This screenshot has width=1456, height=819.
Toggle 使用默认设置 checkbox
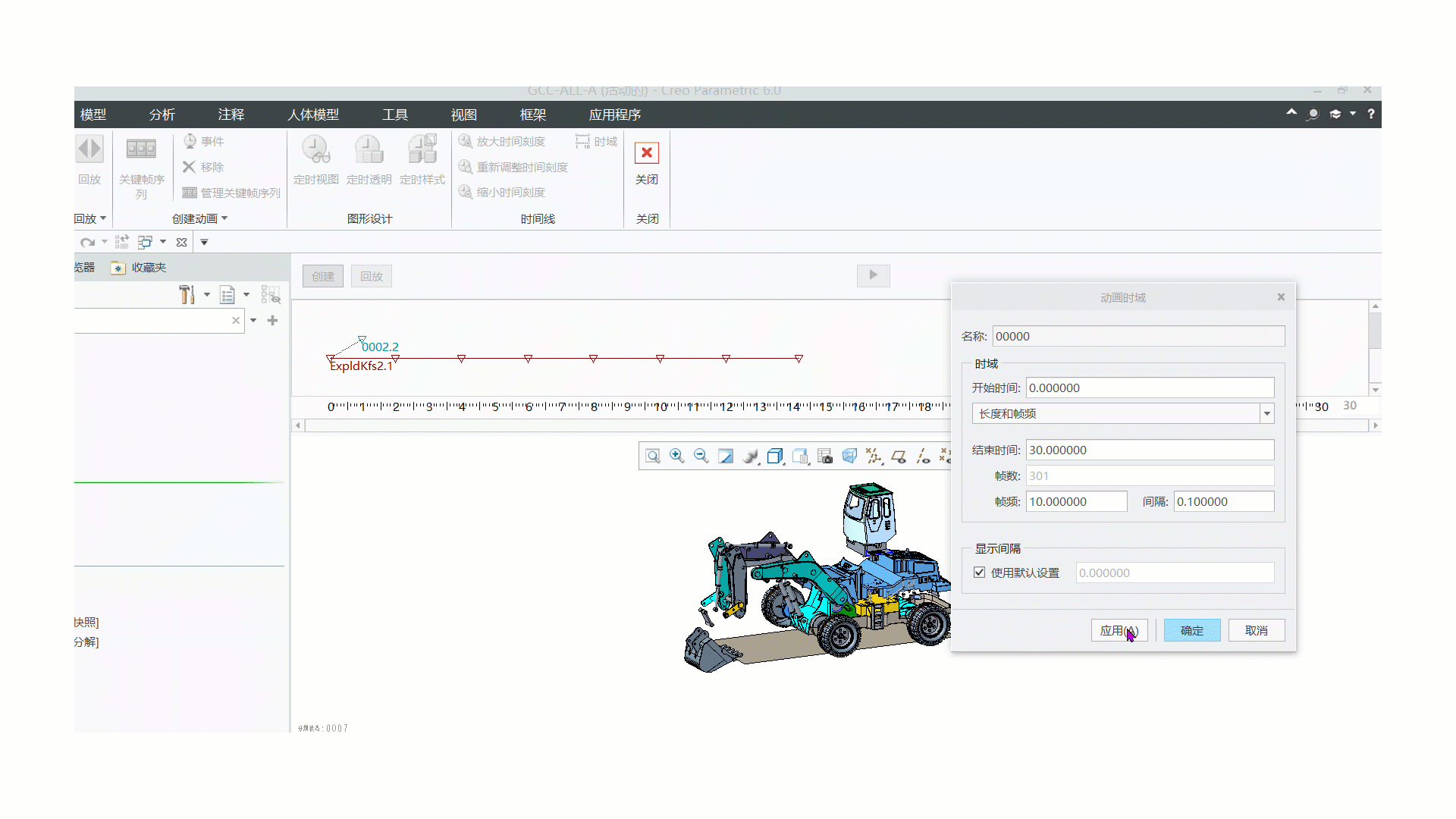(980, 573)
